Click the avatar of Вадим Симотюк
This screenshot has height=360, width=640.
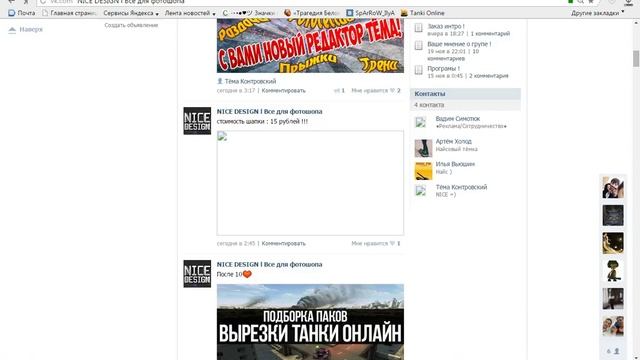point(420,122)
